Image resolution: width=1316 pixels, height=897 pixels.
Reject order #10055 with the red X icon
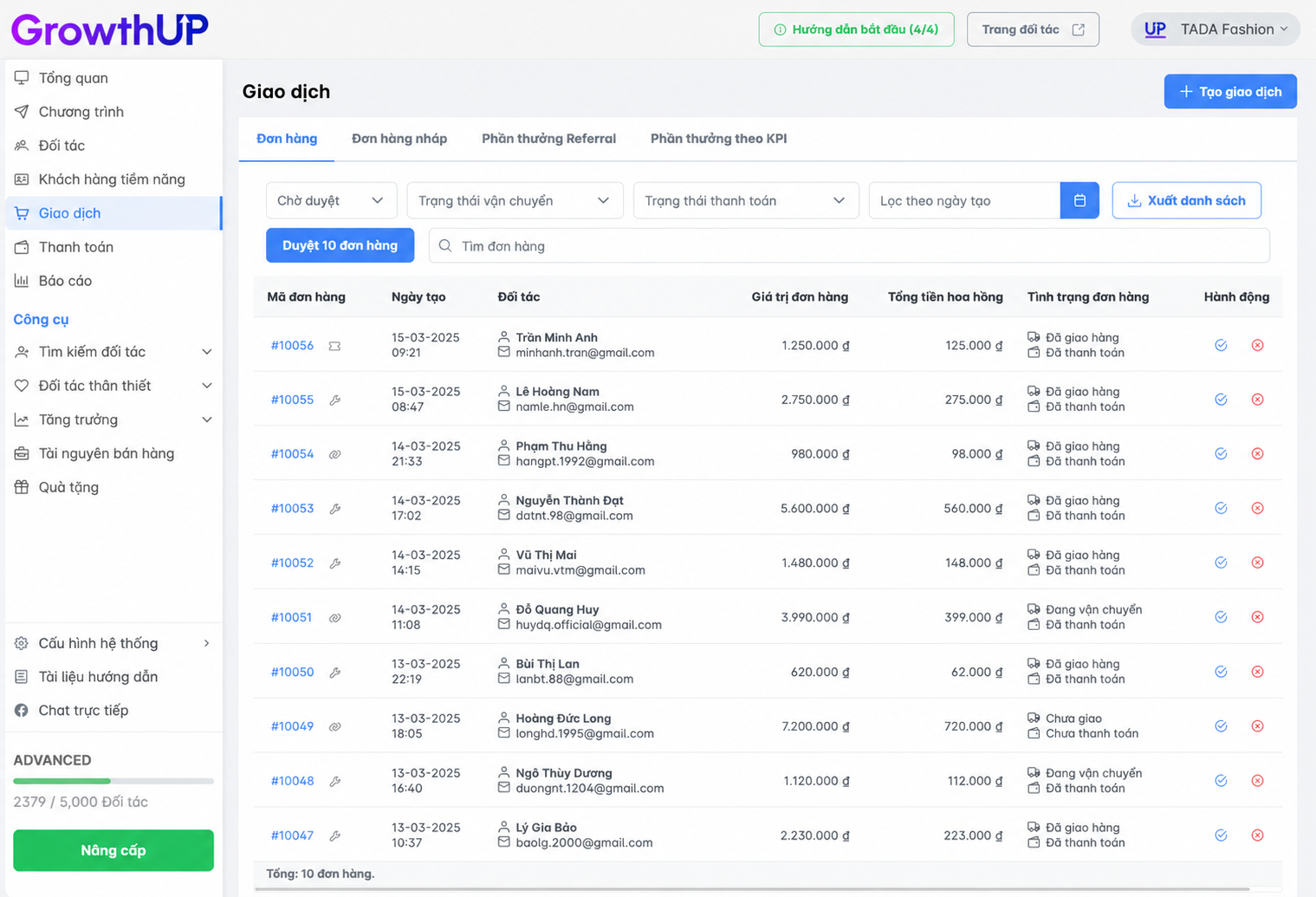[x=1257, y=400]
